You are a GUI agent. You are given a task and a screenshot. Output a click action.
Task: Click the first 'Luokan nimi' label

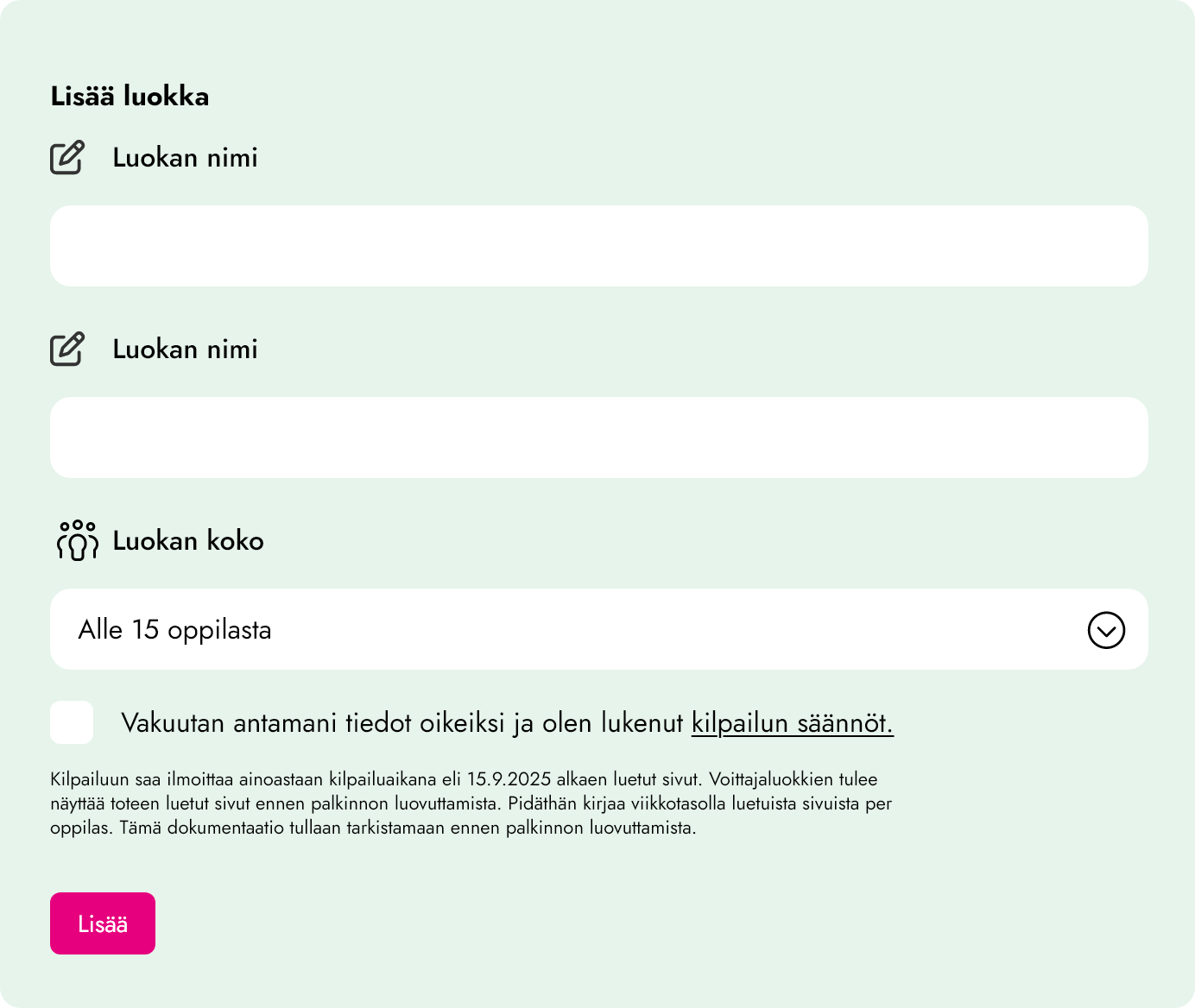[x=185, y=158]
